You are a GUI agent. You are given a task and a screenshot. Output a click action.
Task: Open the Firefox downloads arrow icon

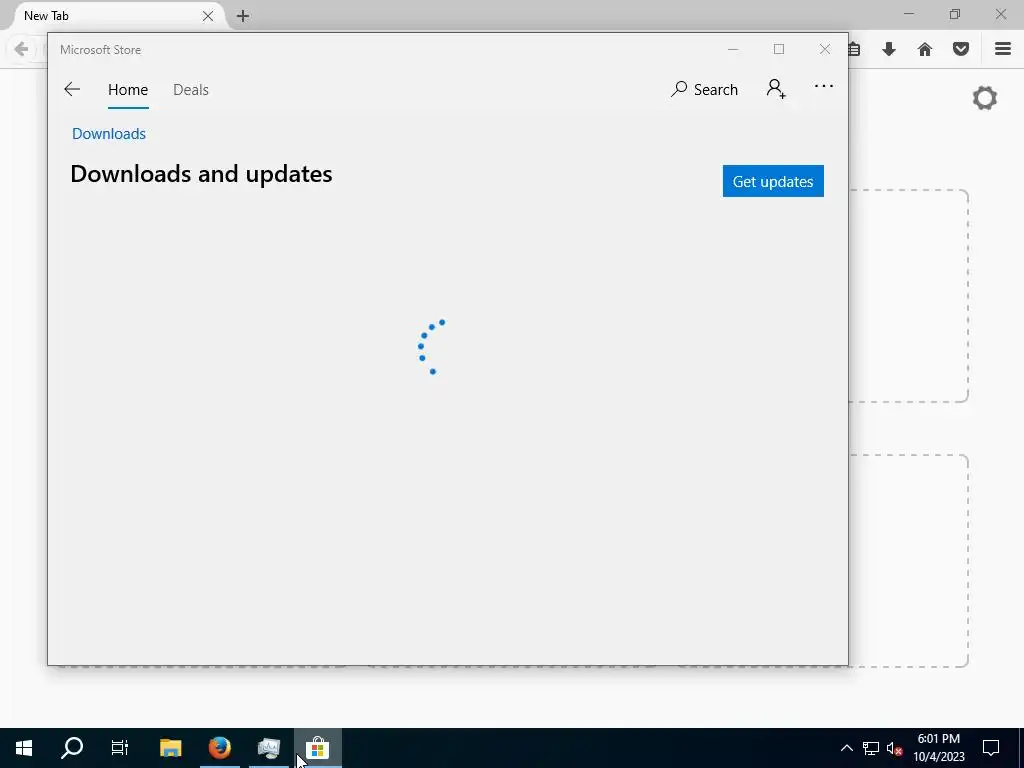[889, 49]
